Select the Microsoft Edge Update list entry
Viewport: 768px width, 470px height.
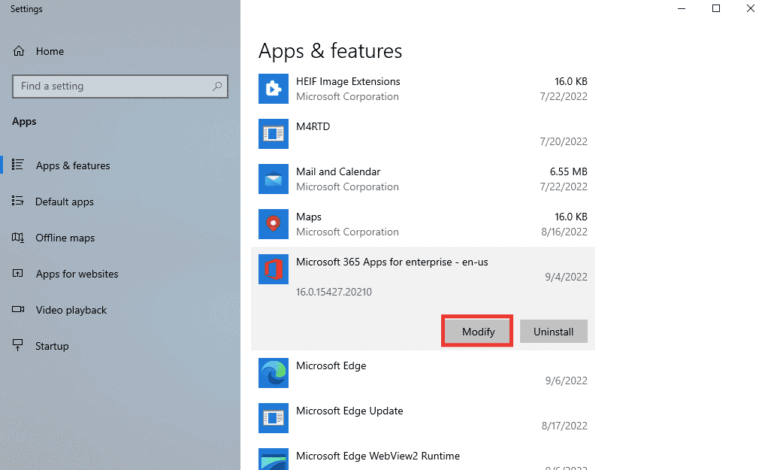[420, 418]
